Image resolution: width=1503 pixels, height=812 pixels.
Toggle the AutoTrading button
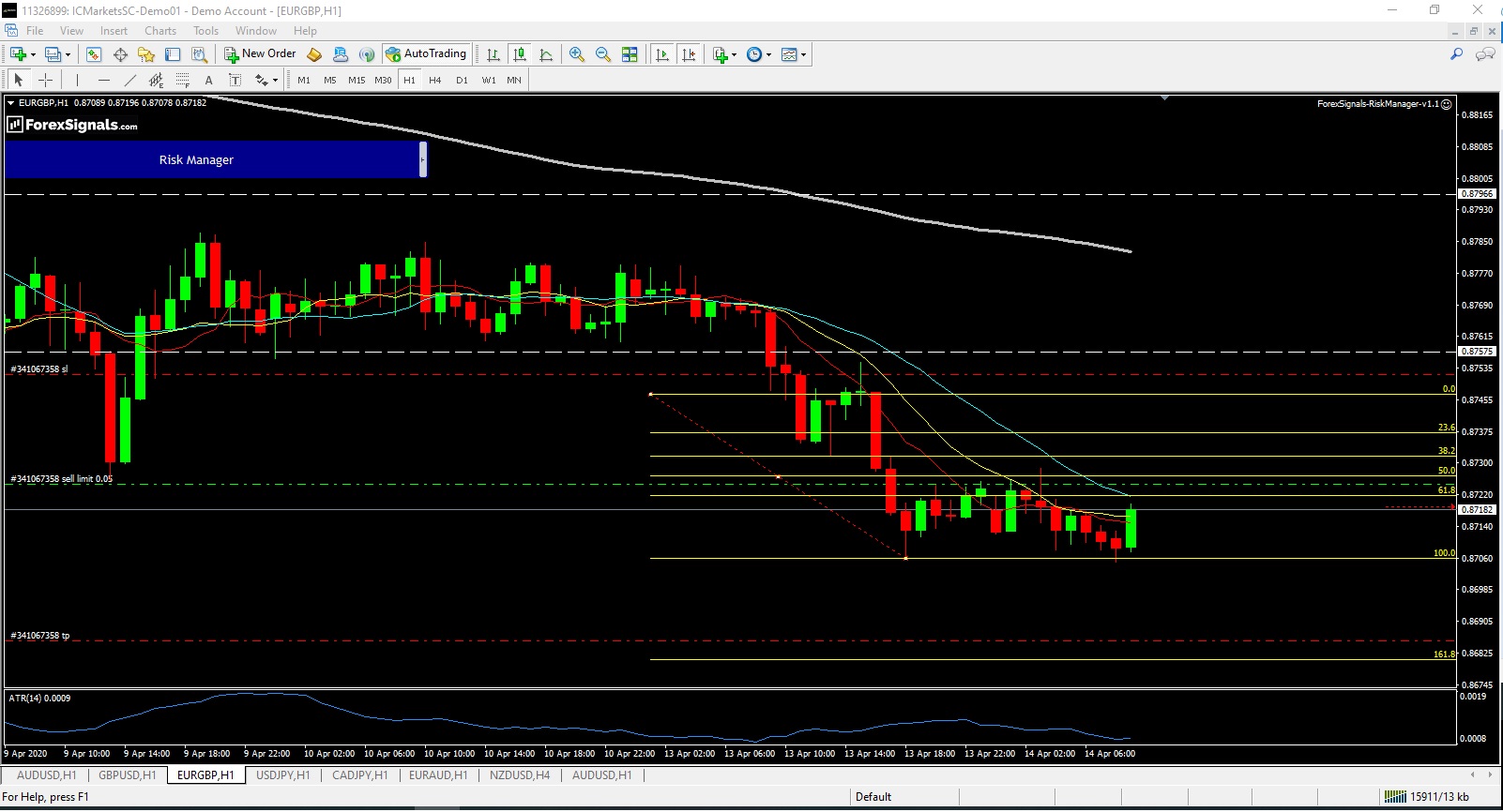426,54
